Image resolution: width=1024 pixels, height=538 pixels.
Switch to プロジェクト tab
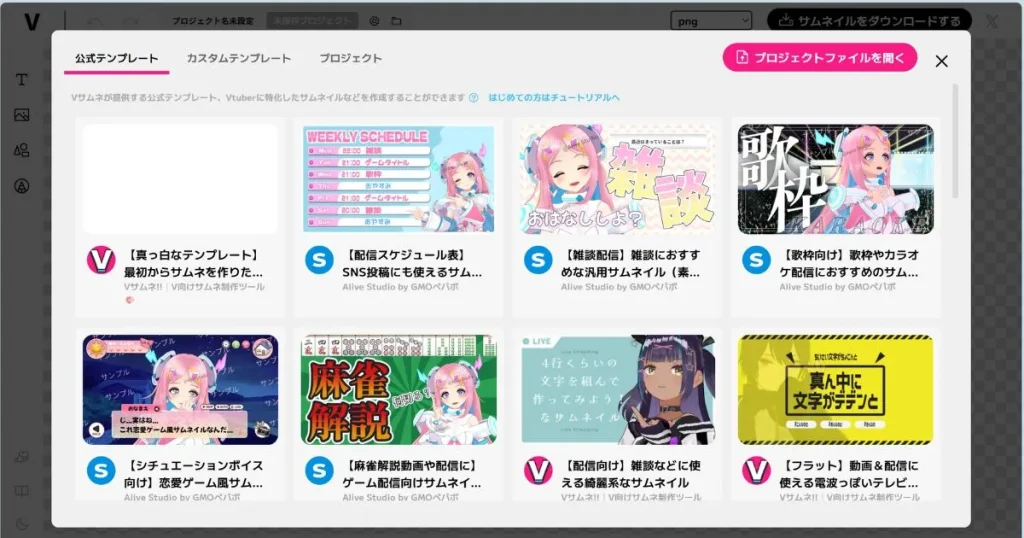pos(351,58)
